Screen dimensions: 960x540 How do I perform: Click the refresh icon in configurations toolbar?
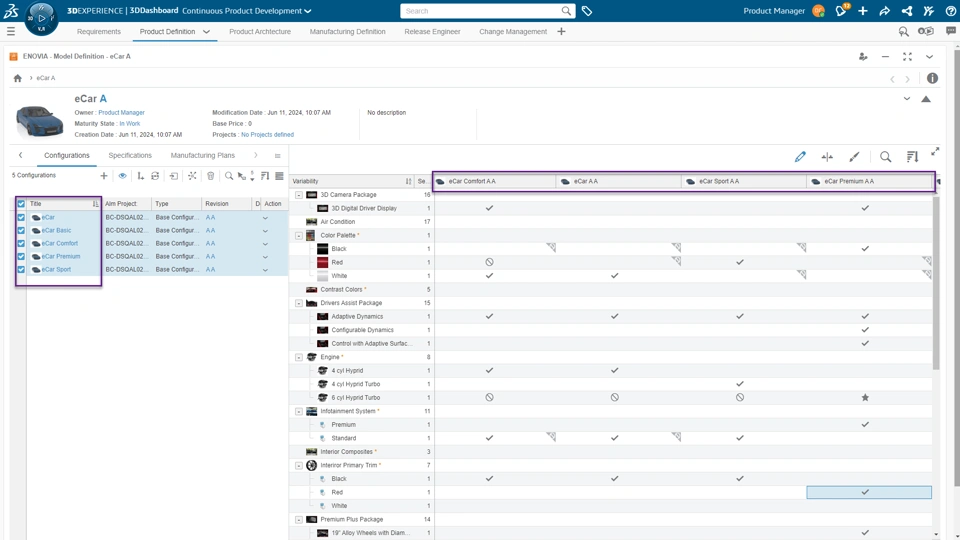click(155, 176)
